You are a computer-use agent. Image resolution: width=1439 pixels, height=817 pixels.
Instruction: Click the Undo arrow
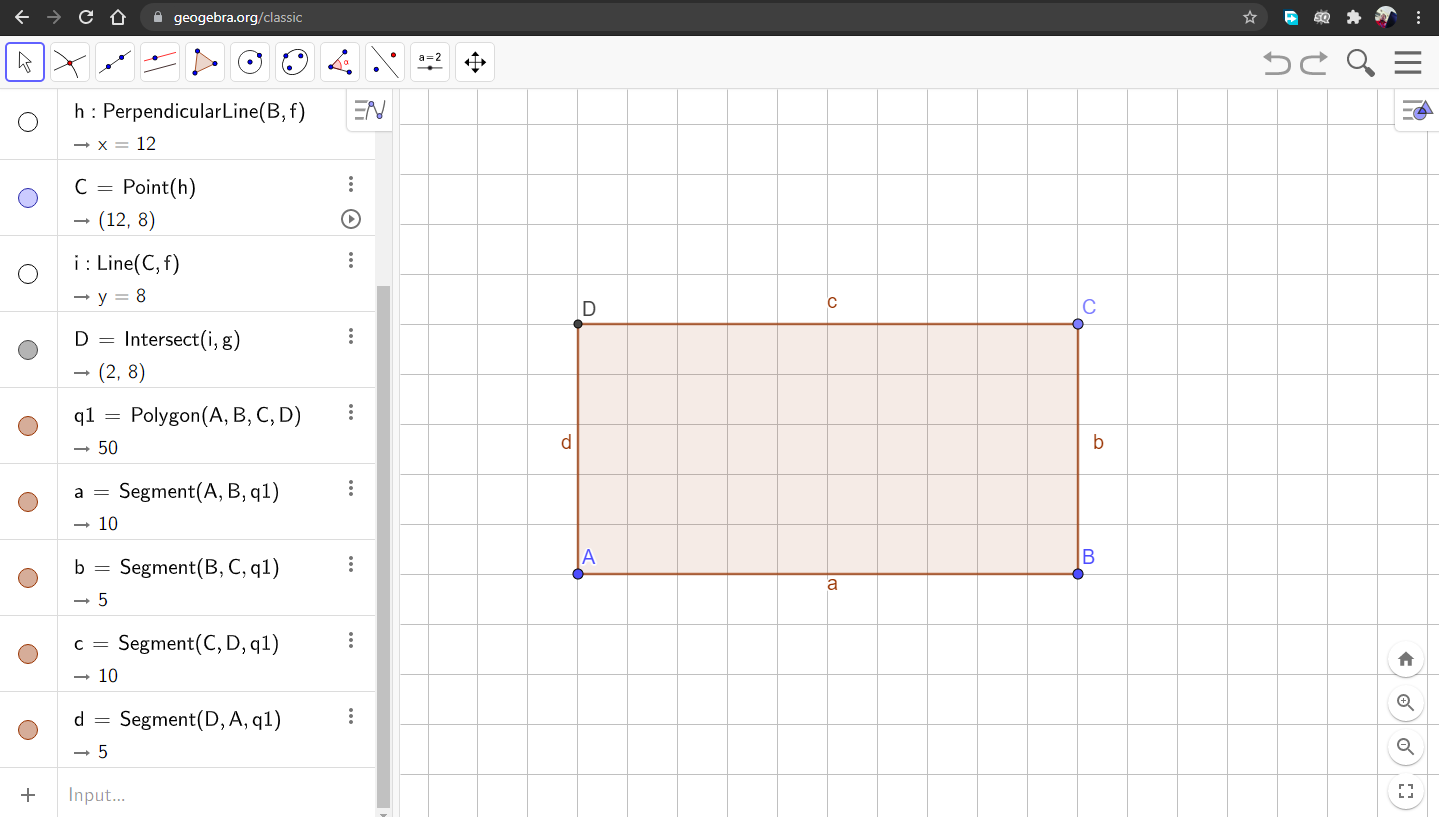point(1277,63)
